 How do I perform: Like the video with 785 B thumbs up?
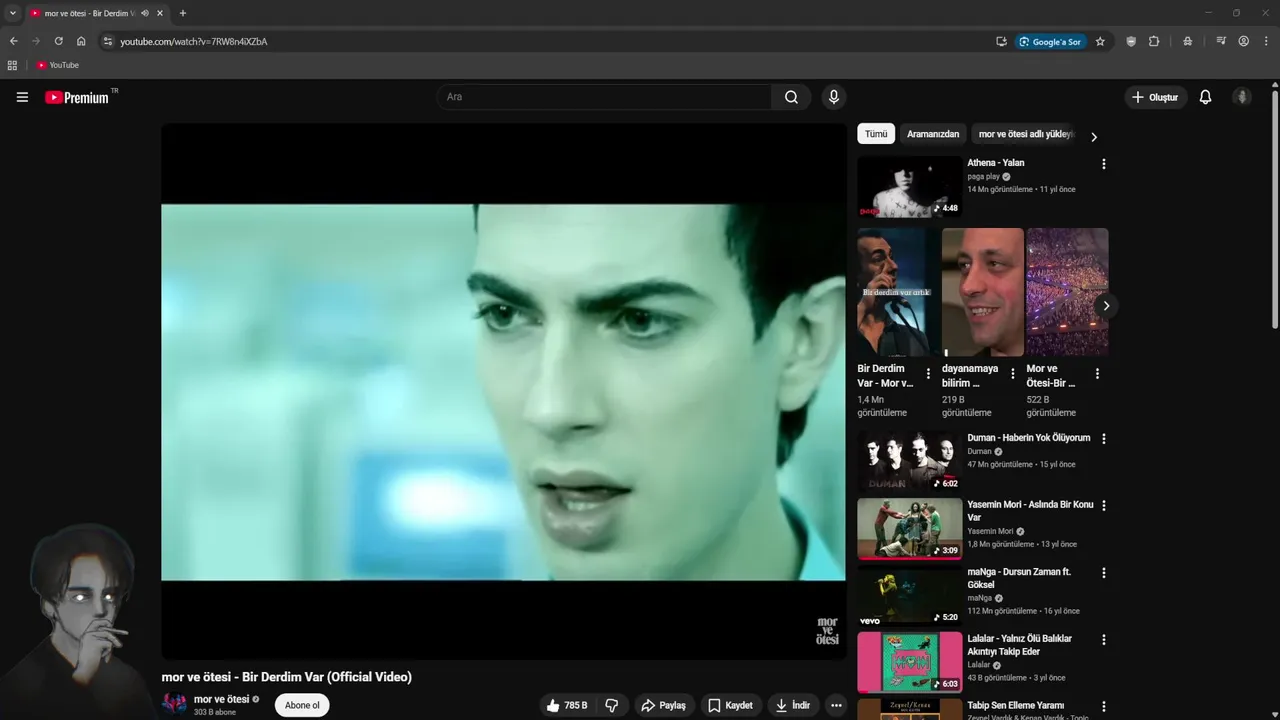pyautogui.click(x=567, y=705)
